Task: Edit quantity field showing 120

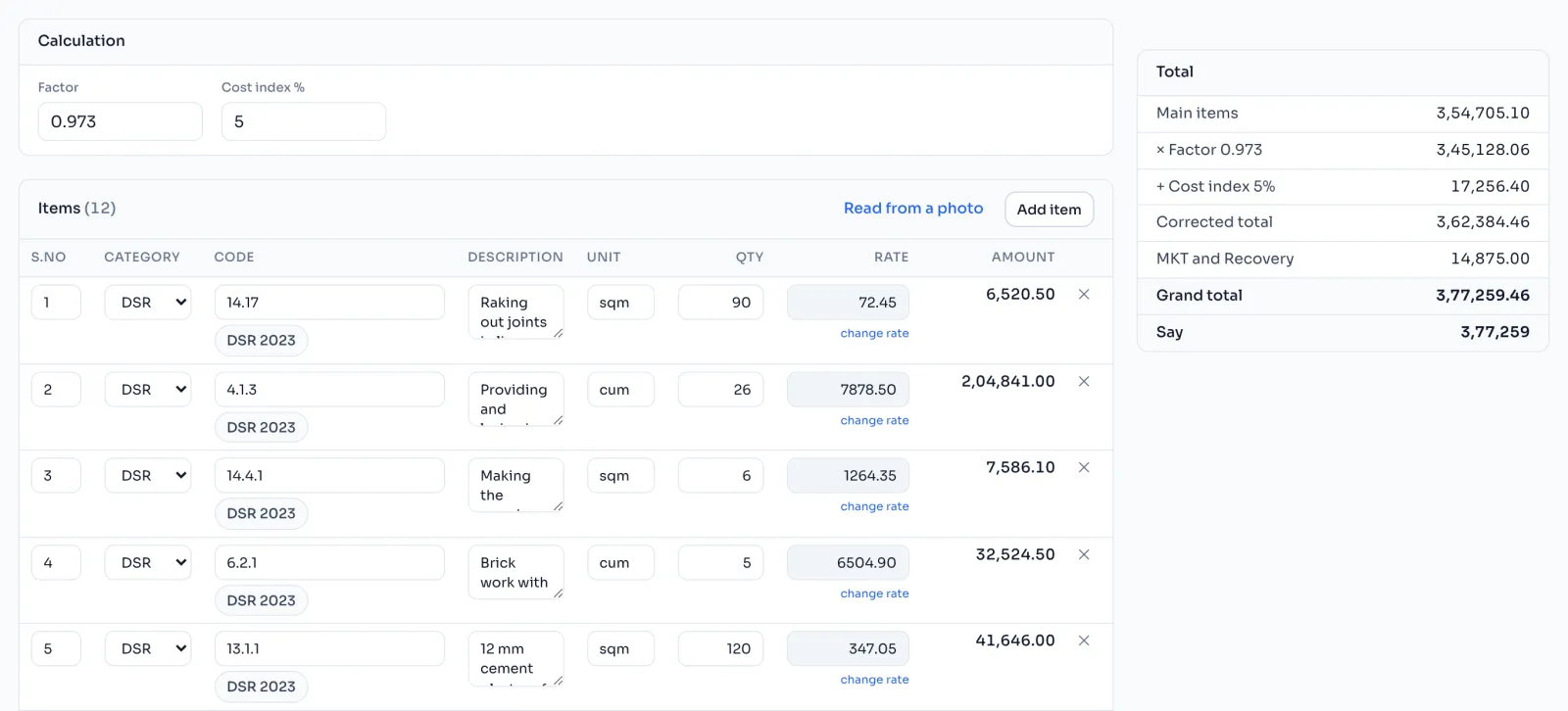Action: [x=720, y=648]
